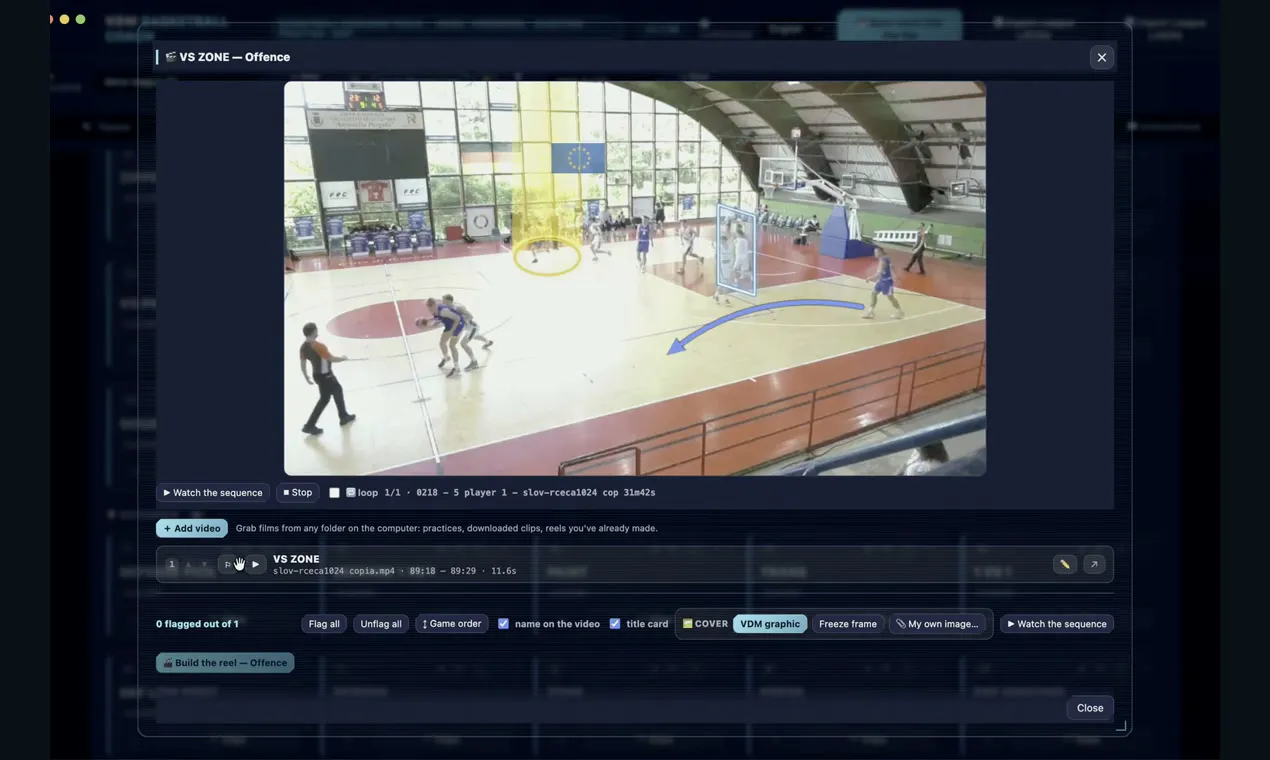Uncheck name on the video
1270x760 pixels.
[503, 624]
